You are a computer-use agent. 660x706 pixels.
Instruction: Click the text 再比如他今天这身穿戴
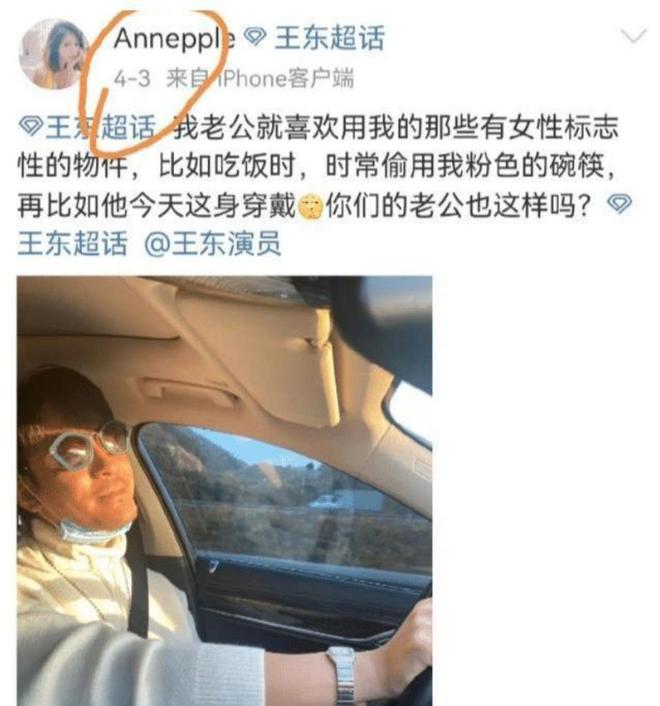157,205
